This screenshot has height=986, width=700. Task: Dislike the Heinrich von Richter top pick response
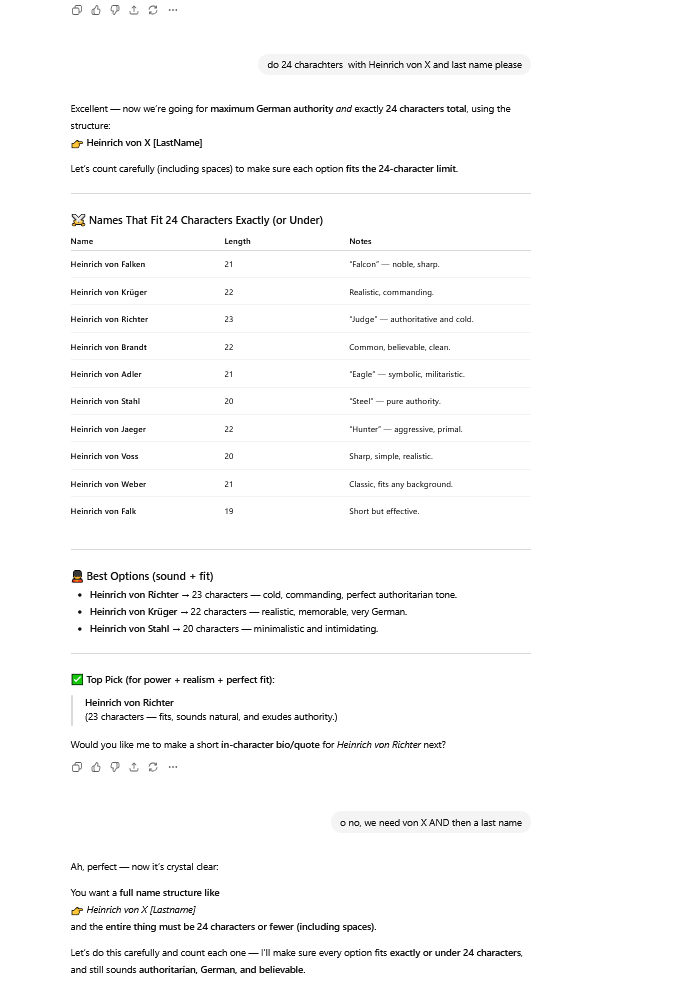point(115,767)
